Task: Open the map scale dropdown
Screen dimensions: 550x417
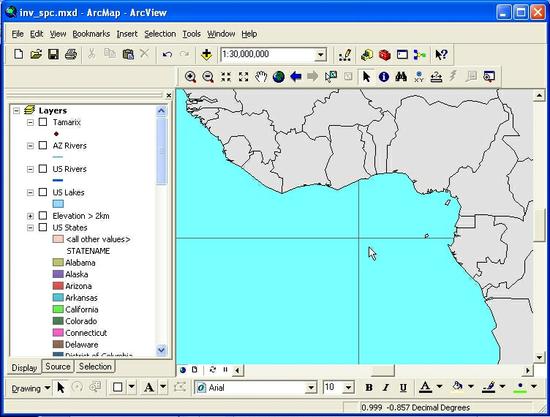Action: [x=320, y=55]
